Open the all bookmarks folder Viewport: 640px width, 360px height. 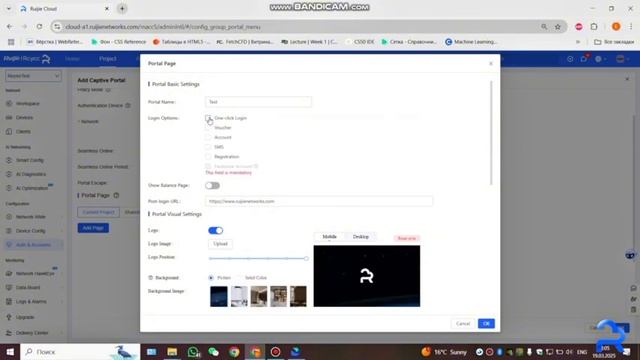614,42
